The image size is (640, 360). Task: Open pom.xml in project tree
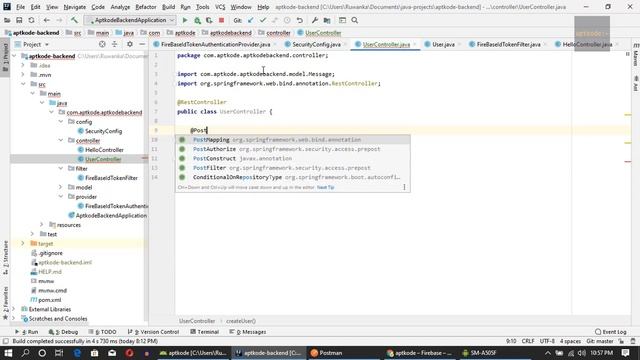coord(49,300)
